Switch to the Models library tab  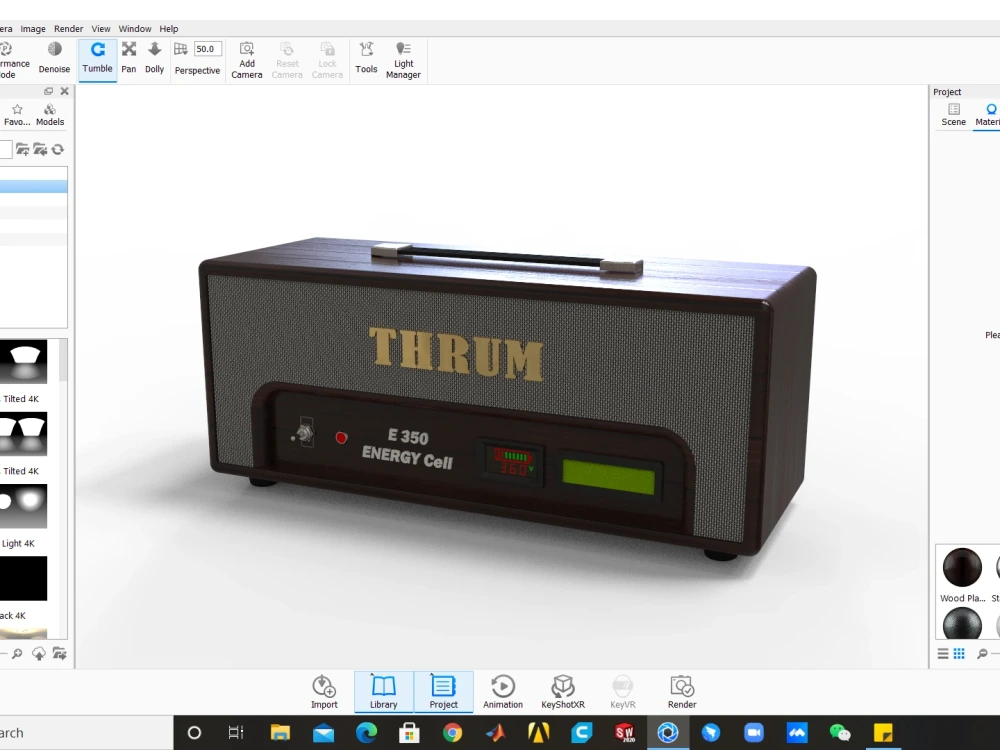50,115
